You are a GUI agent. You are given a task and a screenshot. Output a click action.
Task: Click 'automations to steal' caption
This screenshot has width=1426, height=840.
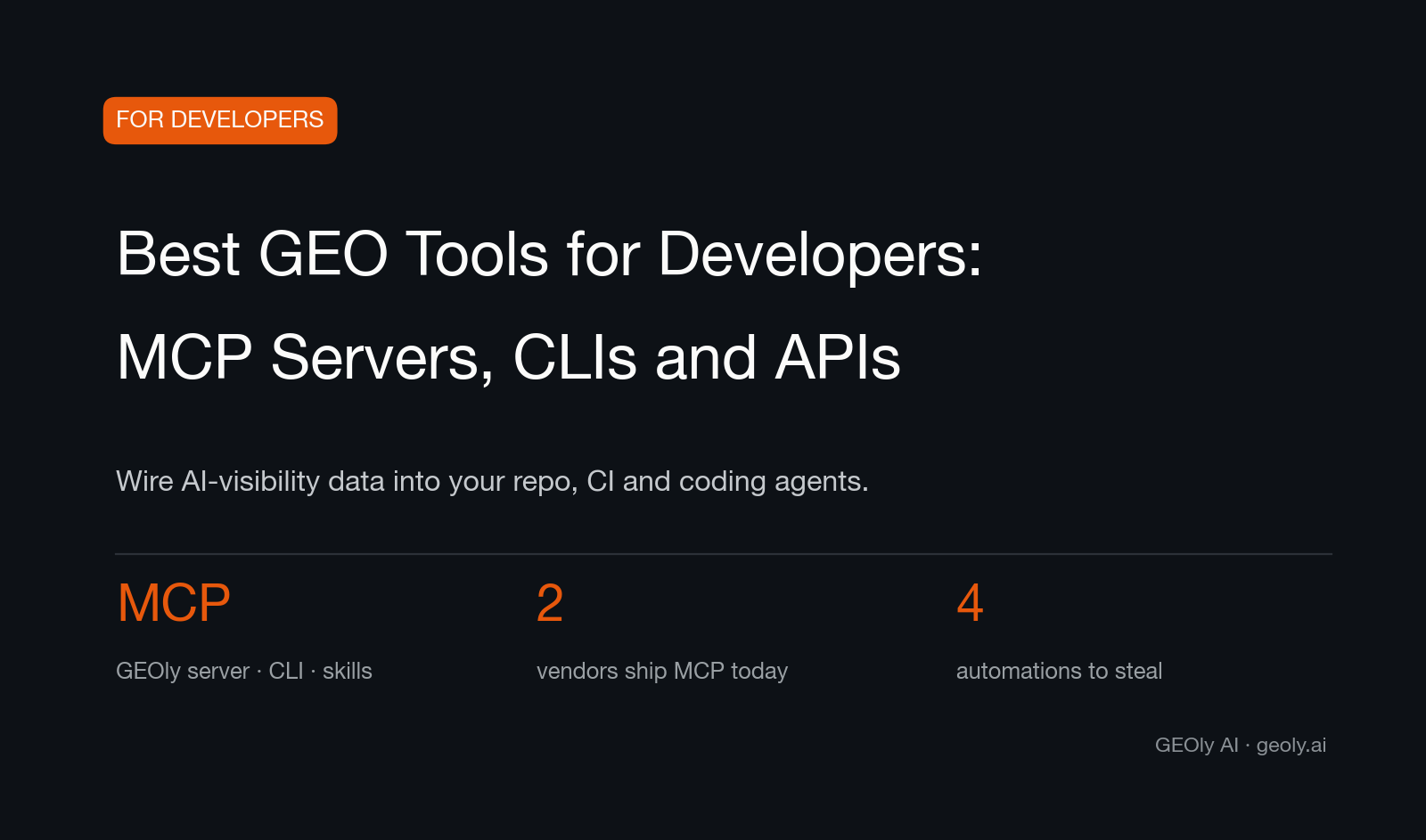pos(1059,671)
